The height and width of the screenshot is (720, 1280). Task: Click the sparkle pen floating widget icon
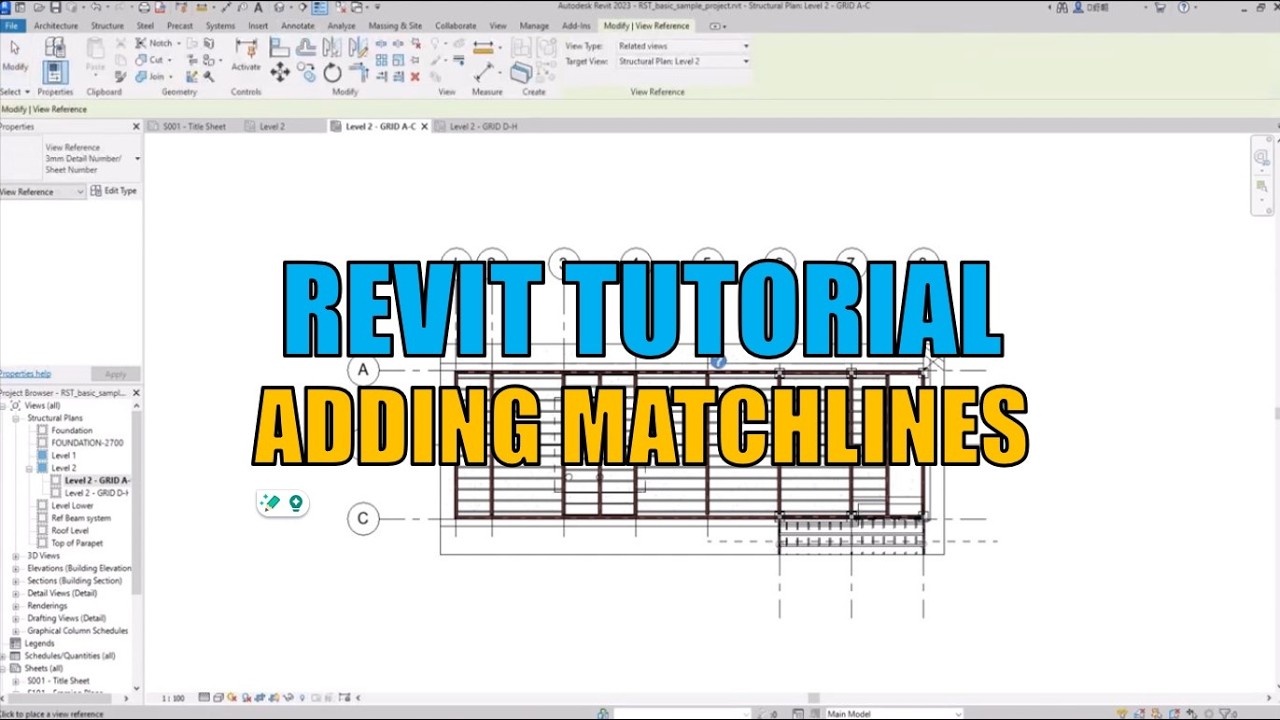coord(271,503)
